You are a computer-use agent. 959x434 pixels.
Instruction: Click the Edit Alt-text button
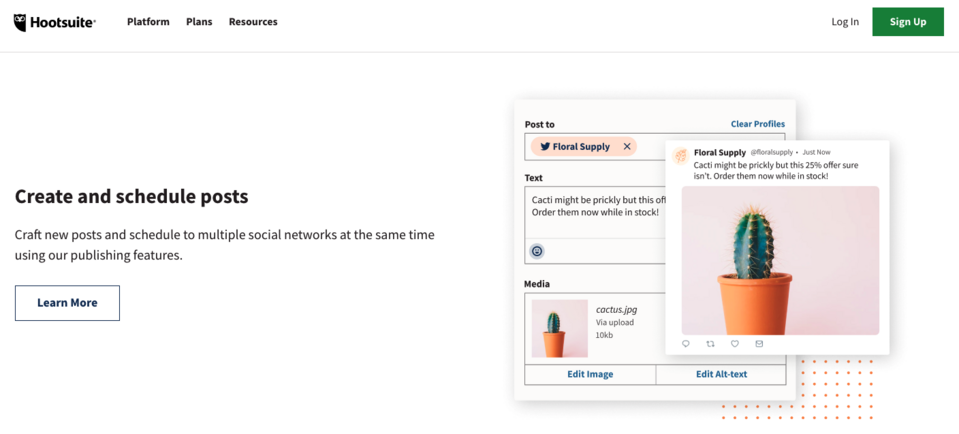coord(721,375)
